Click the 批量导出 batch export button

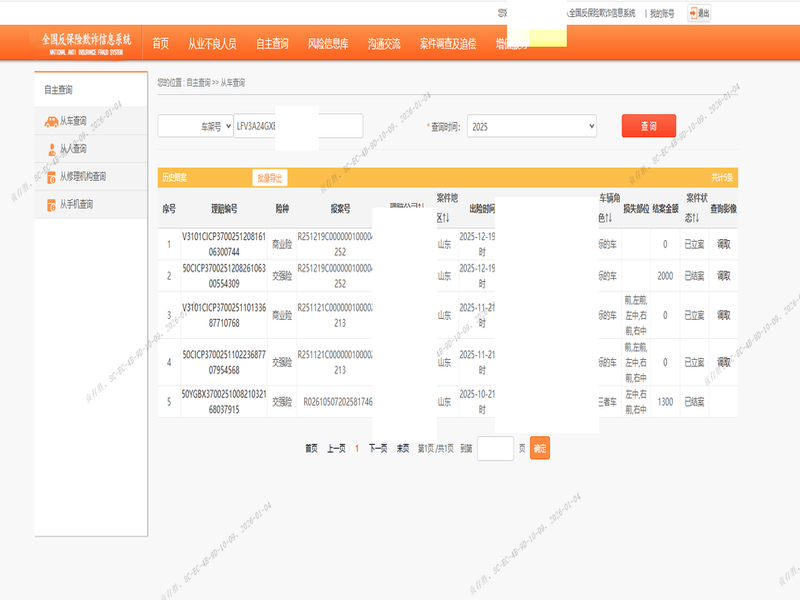270,178
